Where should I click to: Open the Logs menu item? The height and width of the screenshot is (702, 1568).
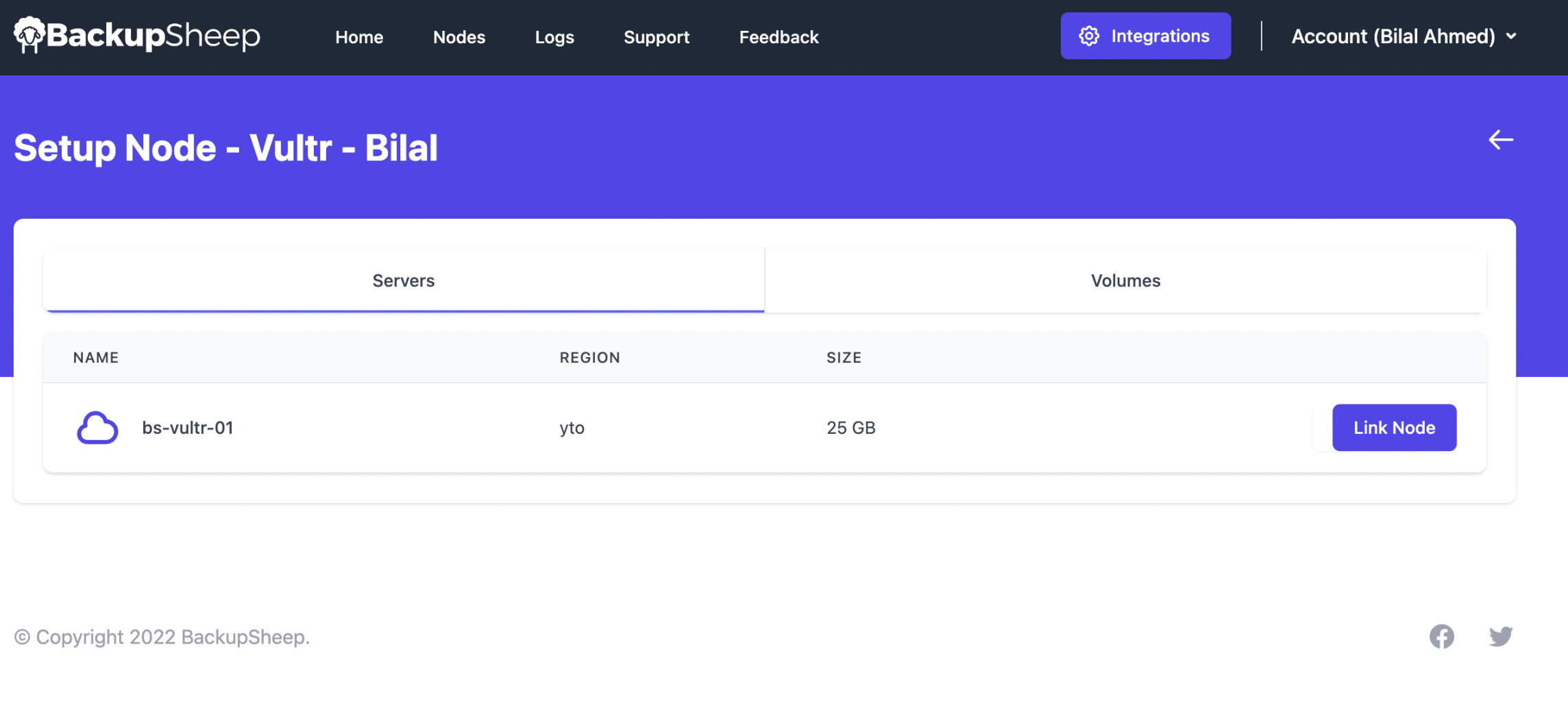pos(554,37)
